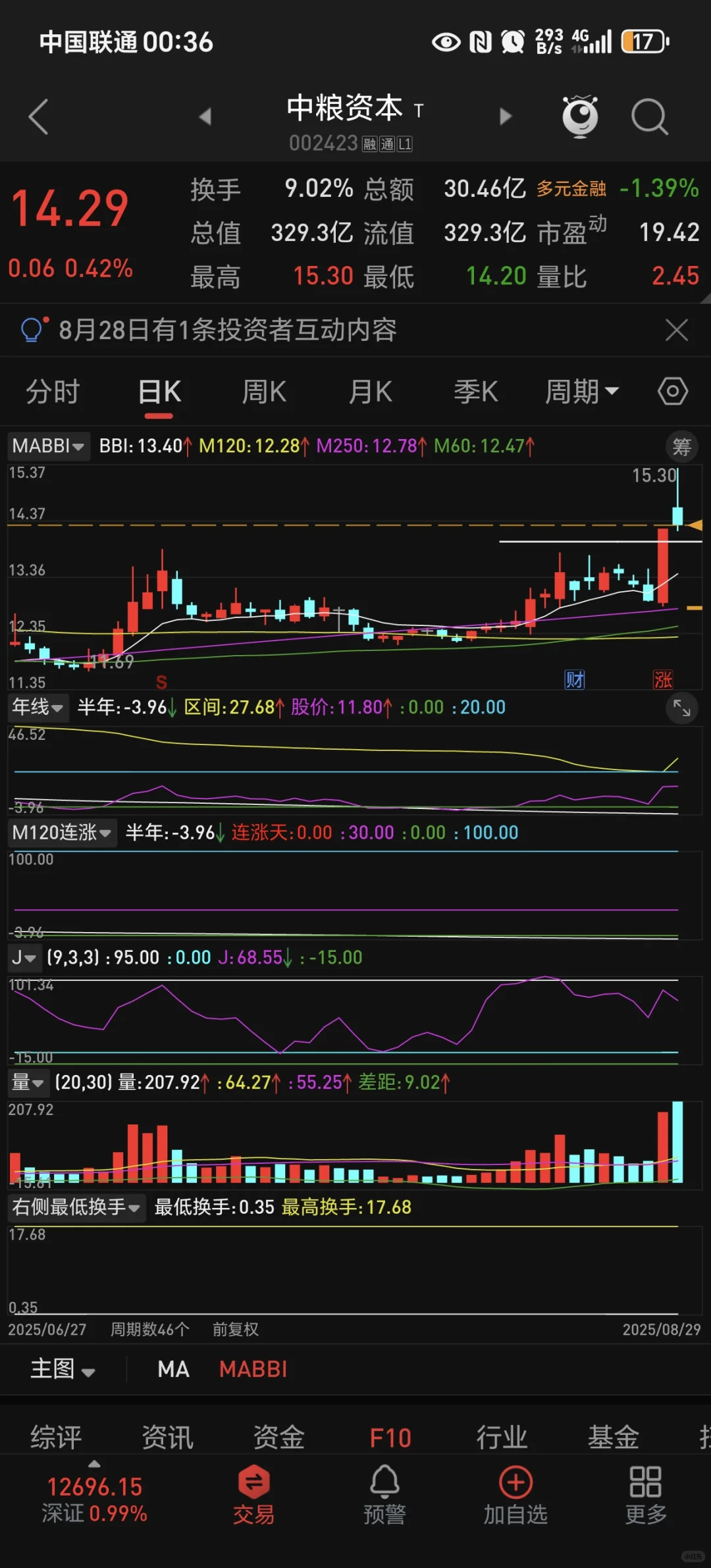Viewport: 711px width, 1568px height.
Task: Tap start date 2025/06/27
Action: tap(47, 1329)
